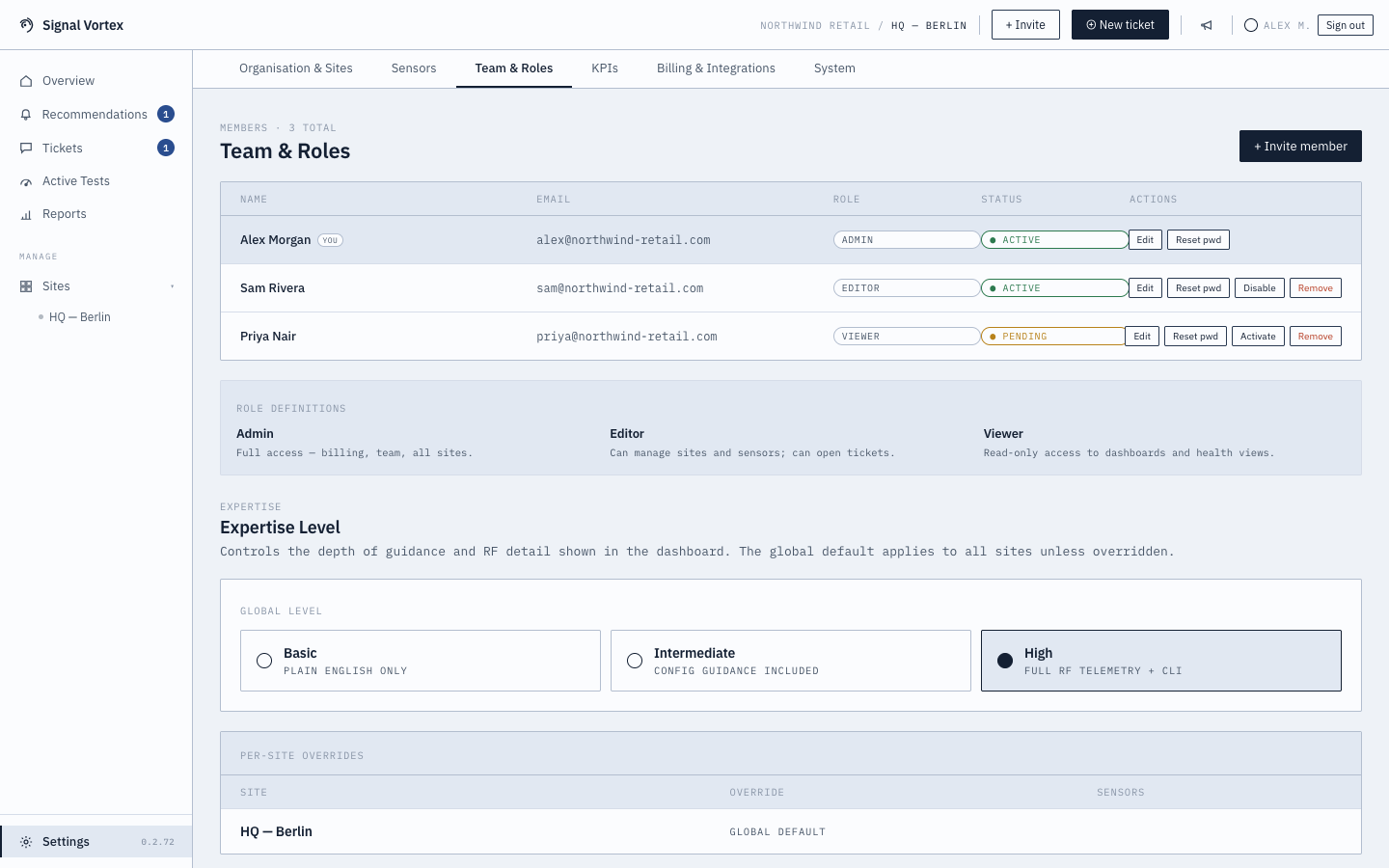Open Priya Nair's VIEWER role dropdown
The image size is (1389, 868).
(907, 337)
